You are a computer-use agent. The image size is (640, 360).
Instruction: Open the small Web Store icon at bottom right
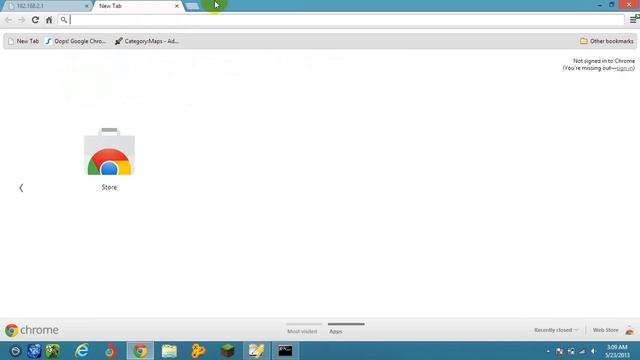[630, 330]
